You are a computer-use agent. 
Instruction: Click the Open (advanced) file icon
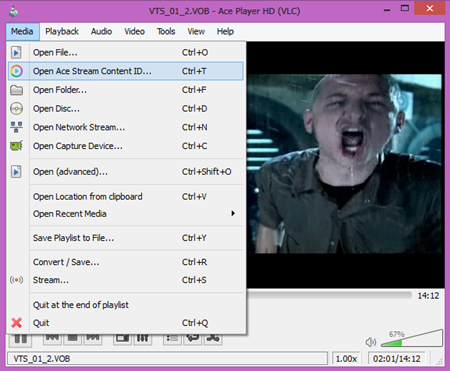(16, 172)
